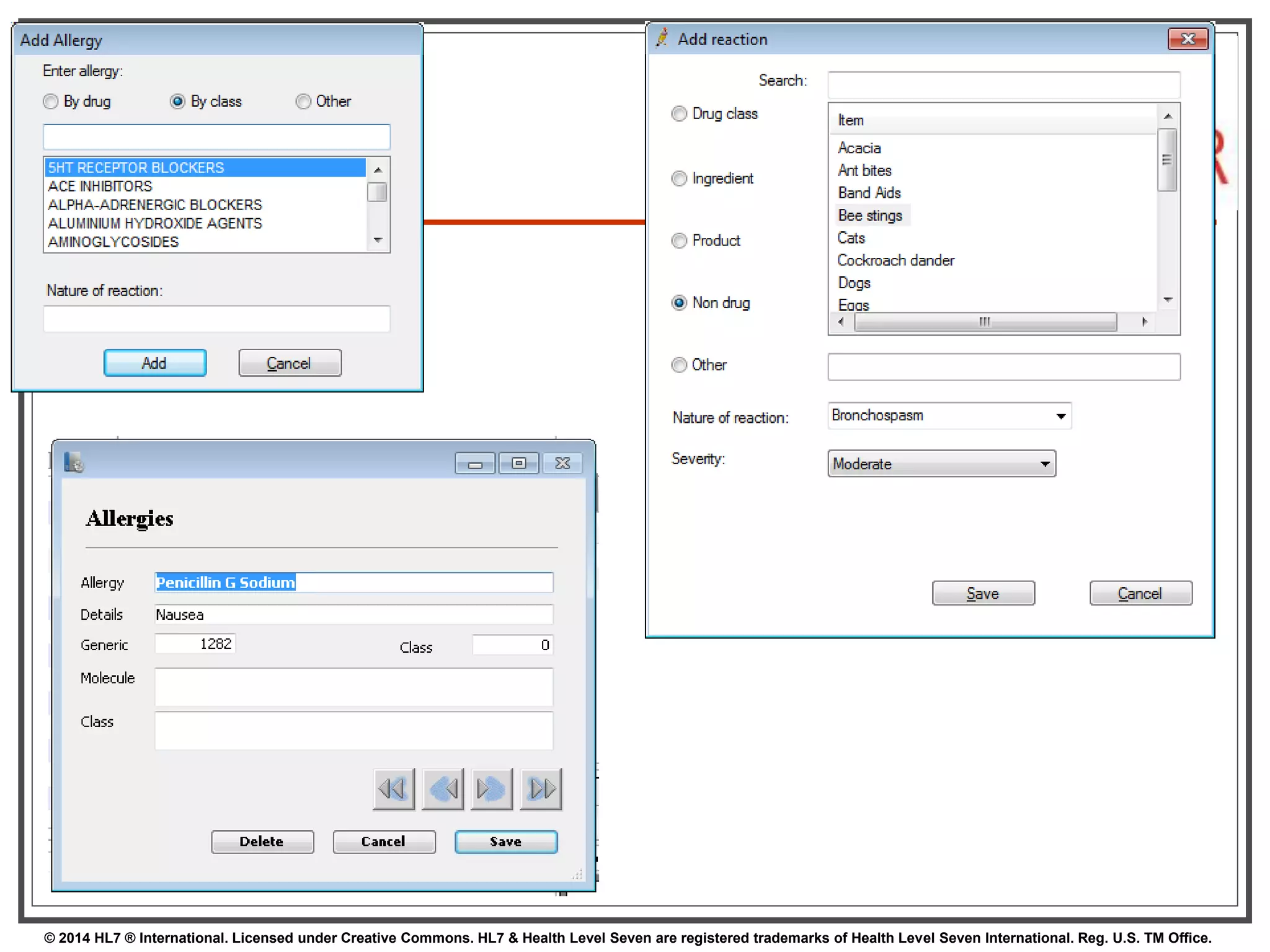Image resolution: width=1270 pixels, height=952 pixels.
Task: Go to next allergy record
Action: tap(491, 789)
